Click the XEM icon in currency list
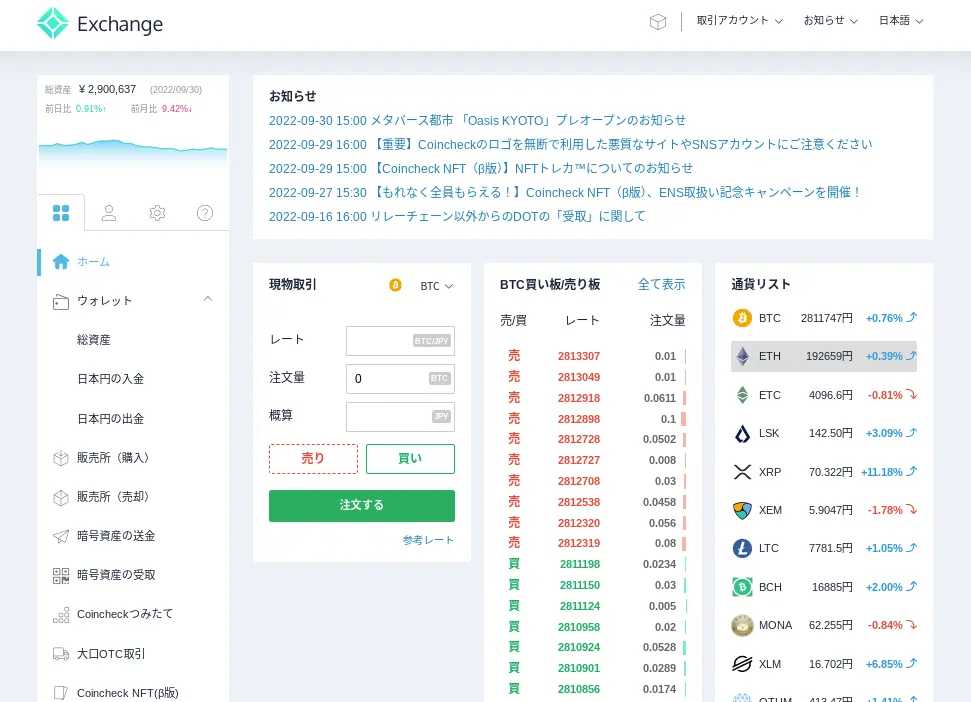 [x=742, y=510]
